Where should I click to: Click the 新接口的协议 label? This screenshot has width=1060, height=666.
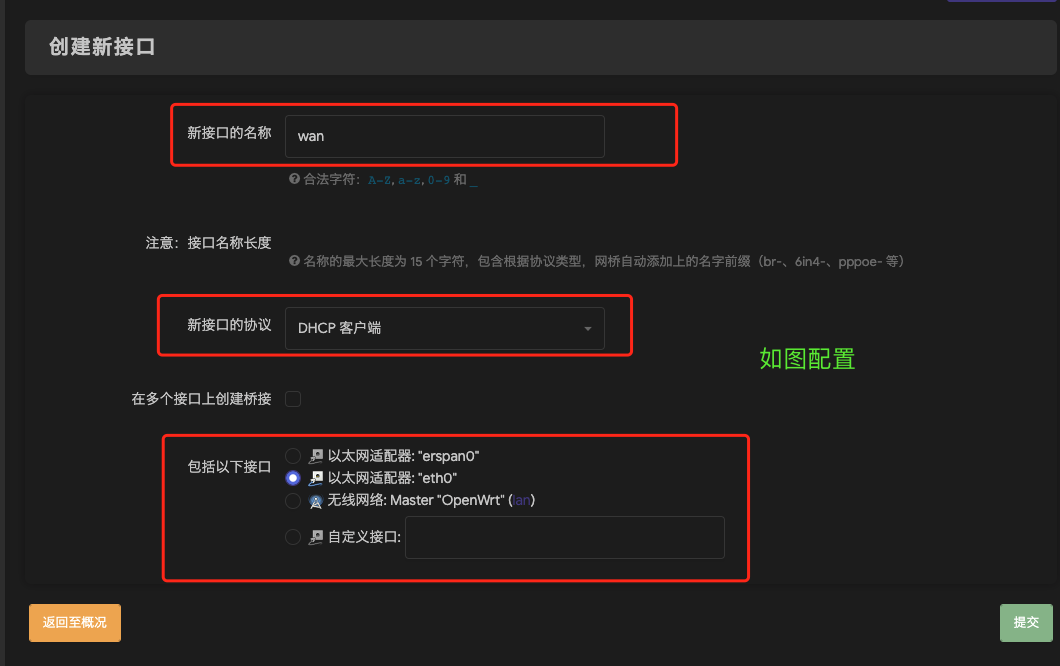[229, 325]
